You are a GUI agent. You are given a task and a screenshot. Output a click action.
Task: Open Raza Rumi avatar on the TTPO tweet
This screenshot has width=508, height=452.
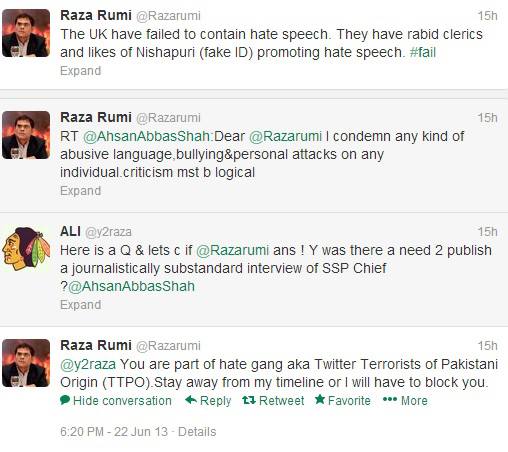[26, 363]
